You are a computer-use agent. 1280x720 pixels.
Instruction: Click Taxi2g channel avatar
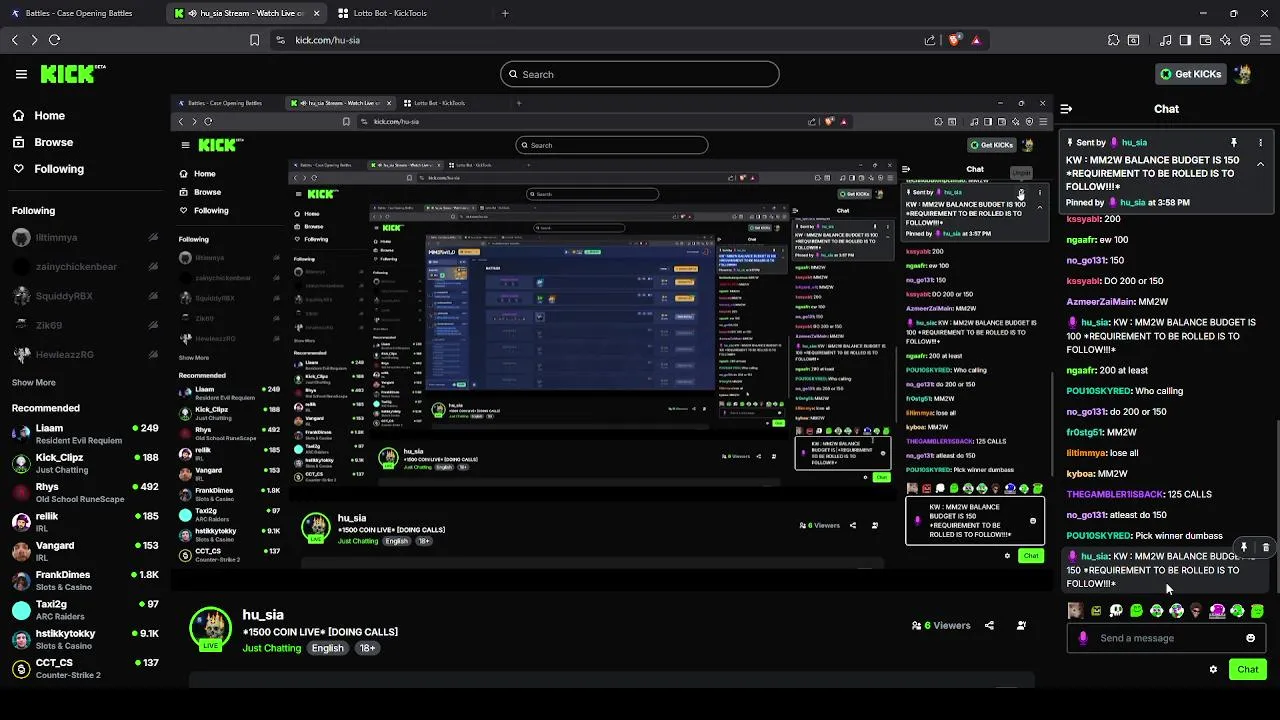21,610
